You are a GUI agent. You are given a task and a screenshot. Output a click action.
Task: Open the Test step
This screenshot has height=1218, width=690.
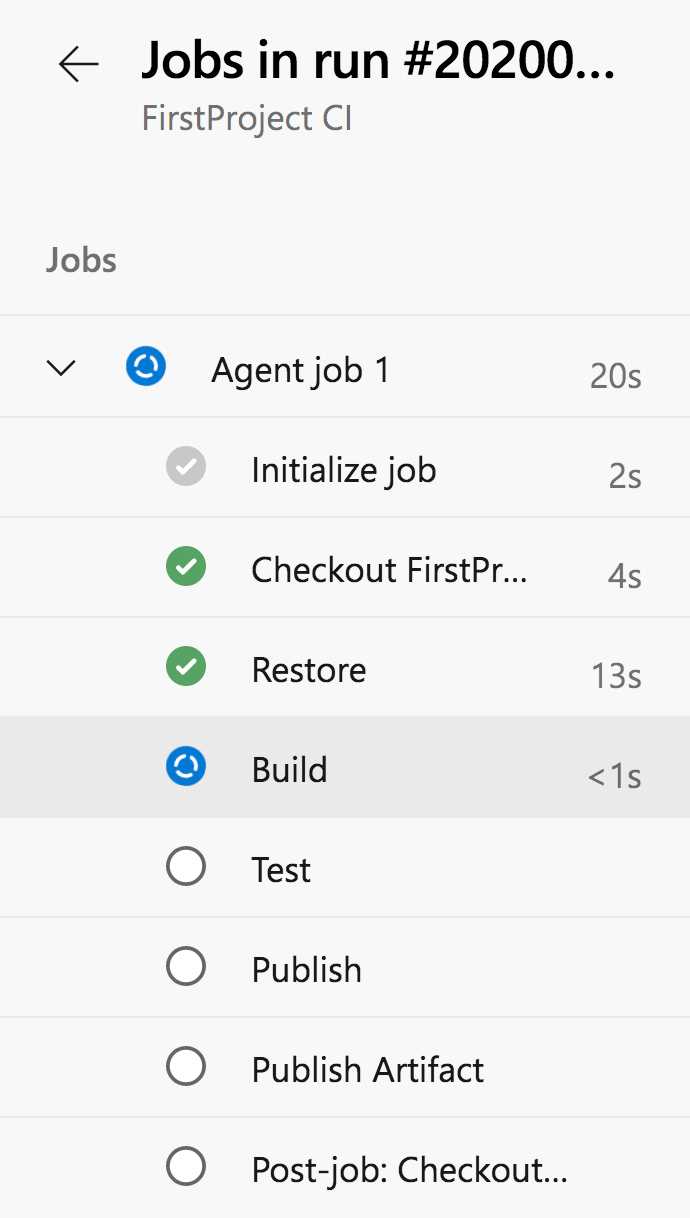coord(280,869)
